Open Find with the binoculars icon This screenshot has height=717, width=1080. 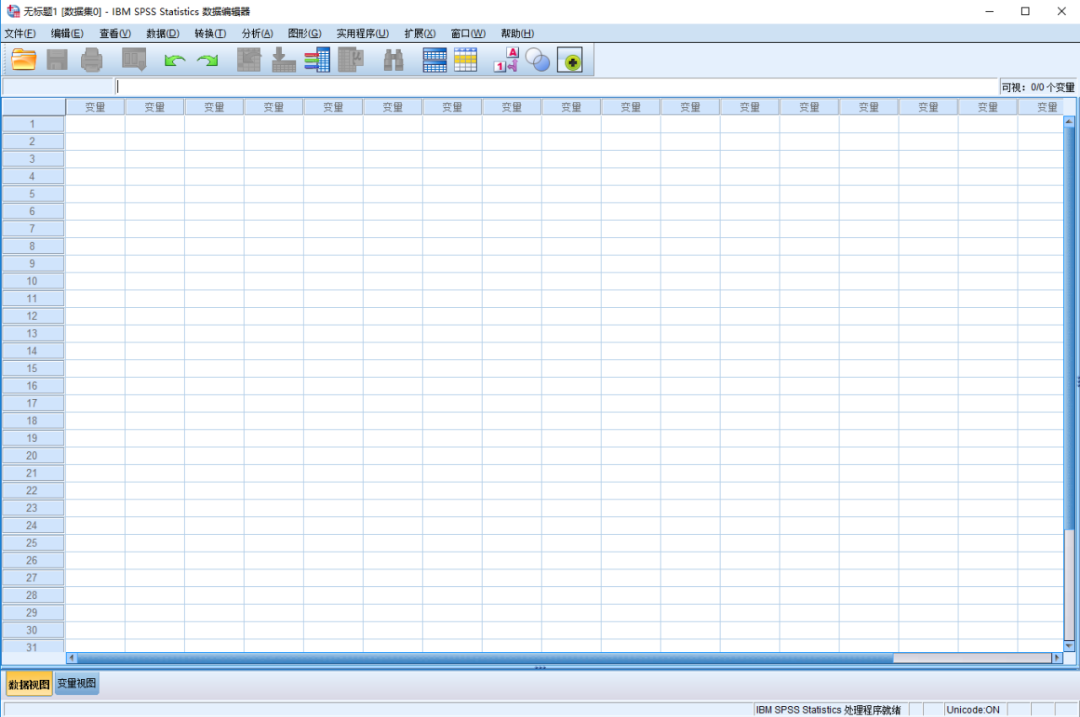393,60
